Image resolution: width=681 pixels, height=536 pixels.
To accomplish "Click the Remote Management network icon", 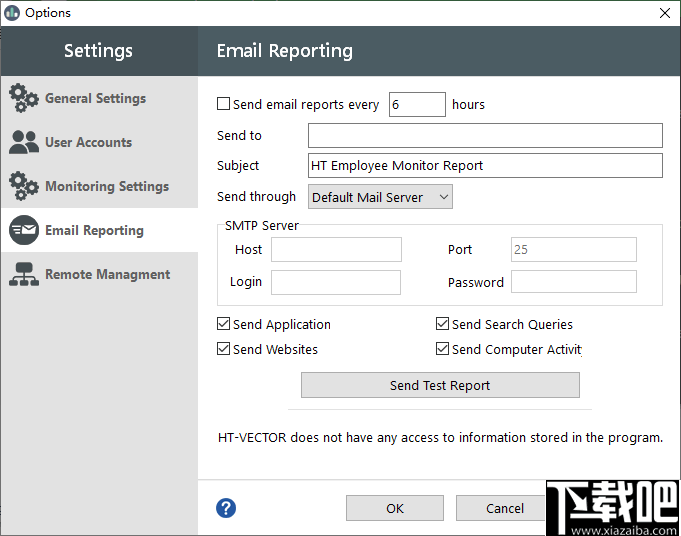I will (24, 275).
